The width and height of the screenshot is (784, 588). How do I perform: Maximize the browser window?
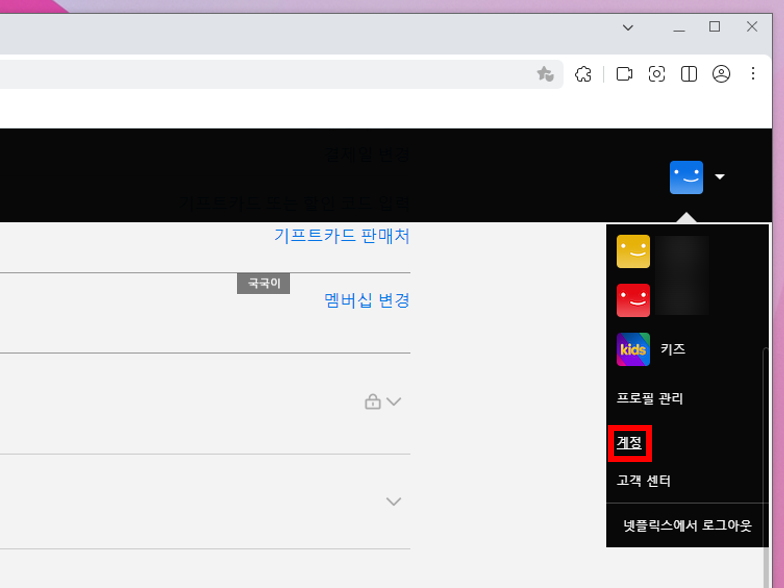(714, 26)
